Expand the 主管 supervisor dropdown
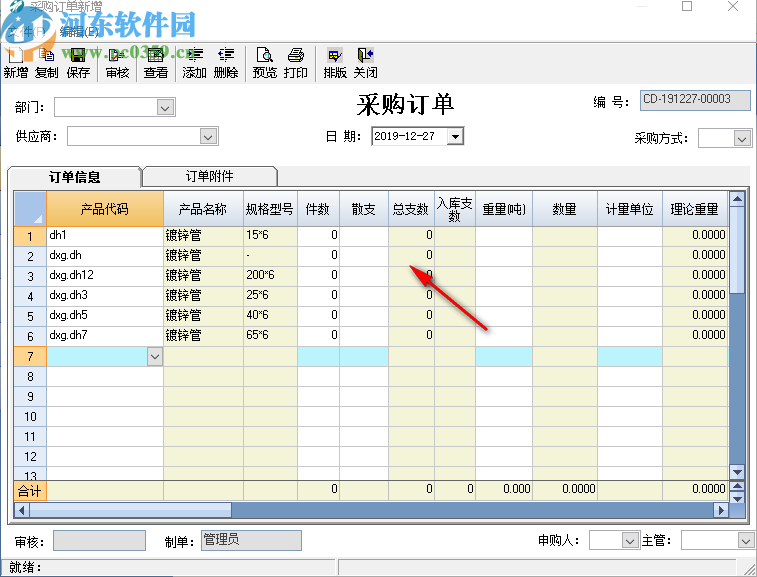The image size is (757, 577). pos(745,541)
